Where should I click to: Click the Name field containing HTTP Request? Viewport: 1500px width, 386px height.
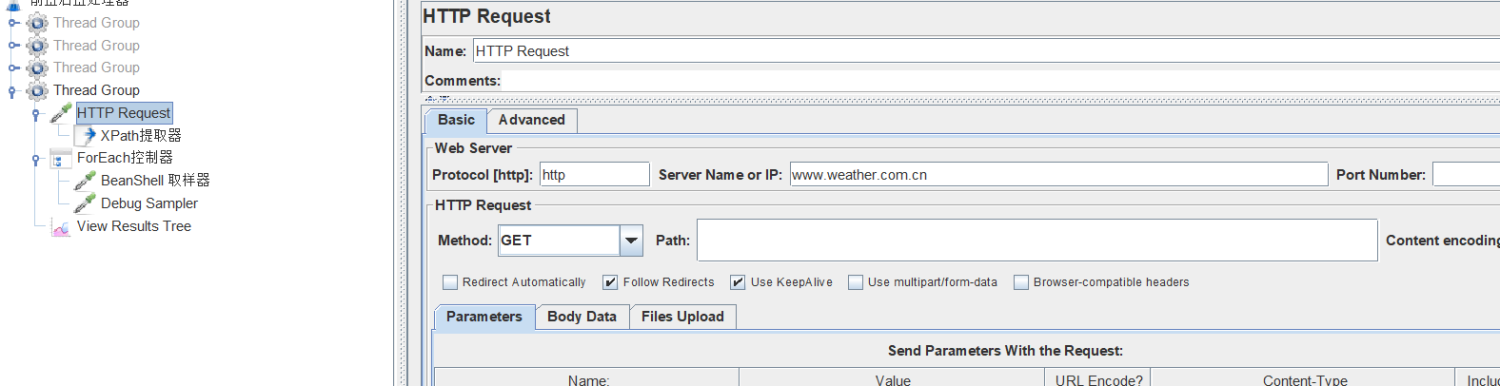click(986, 51)
